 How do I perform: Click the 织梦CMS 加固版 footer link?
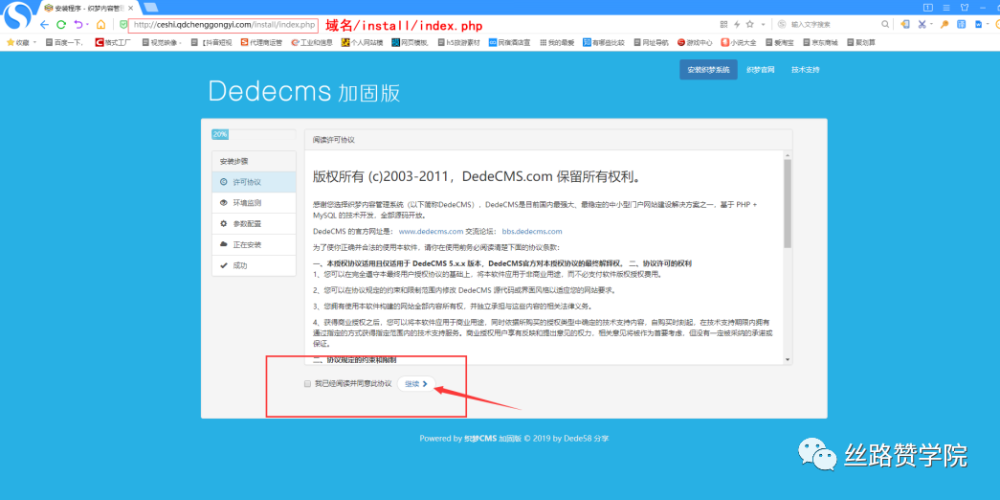pyautogui.click(x=493, y=439)
